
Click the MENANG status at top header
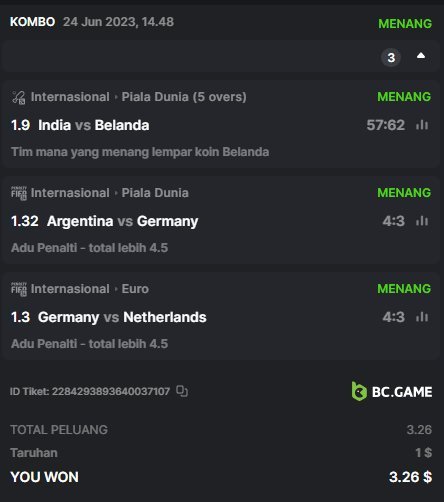click(x=405, y=24)
